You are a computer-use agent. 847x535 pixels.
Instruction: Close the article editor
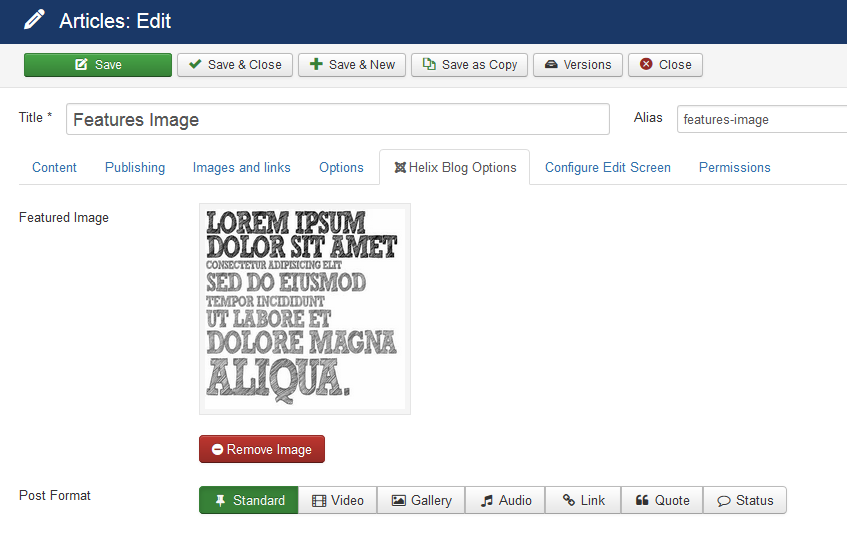[x=665, y=65]
